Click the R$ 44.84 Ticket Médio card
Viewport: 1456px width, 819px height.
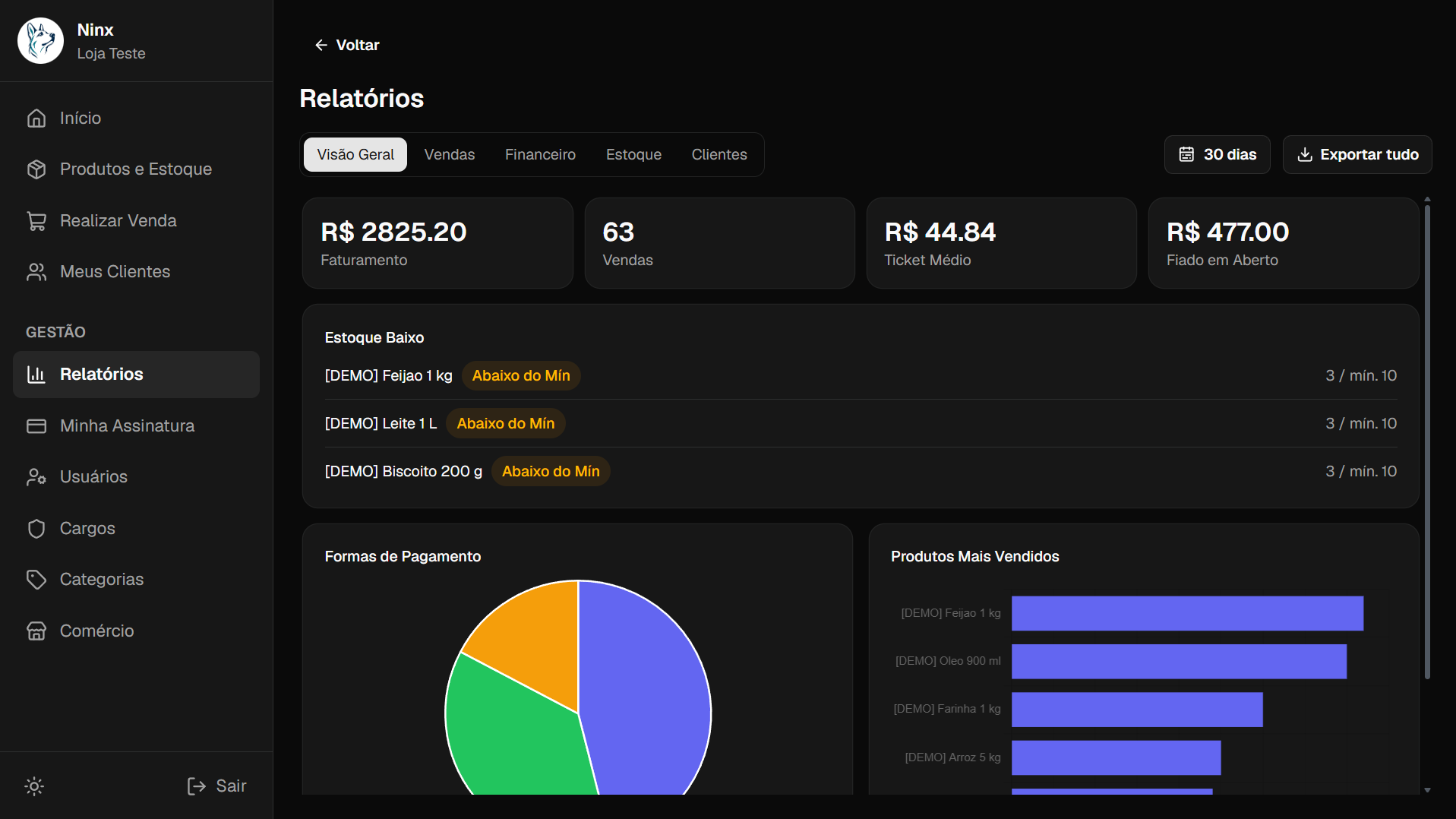coord(1002,244)
